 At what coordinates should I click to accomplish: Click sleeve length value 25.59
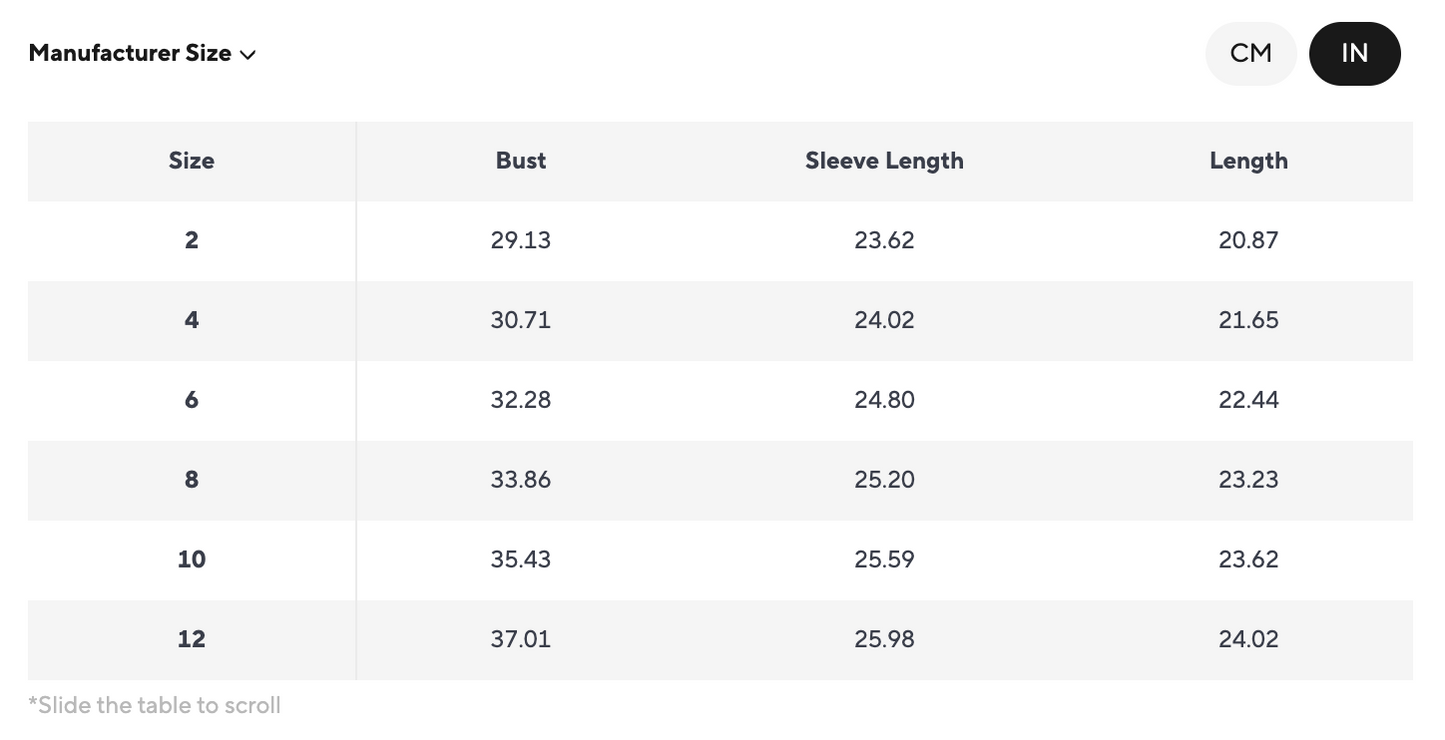click(884, 559)
